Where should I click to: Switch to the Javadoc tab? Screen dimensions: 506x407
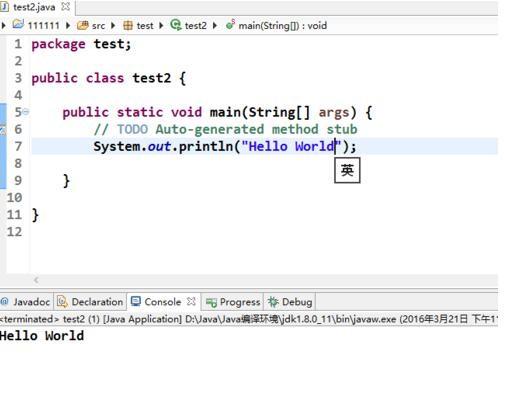(25, 302)
